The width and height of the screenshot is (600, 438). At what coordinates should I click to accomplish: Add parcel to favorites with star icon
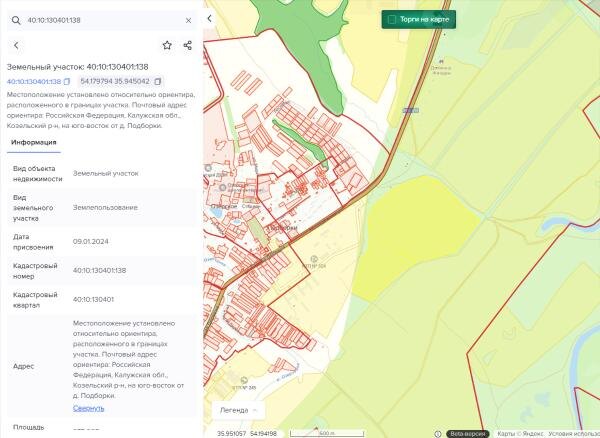pyautogui.click(x=167, y=46)
